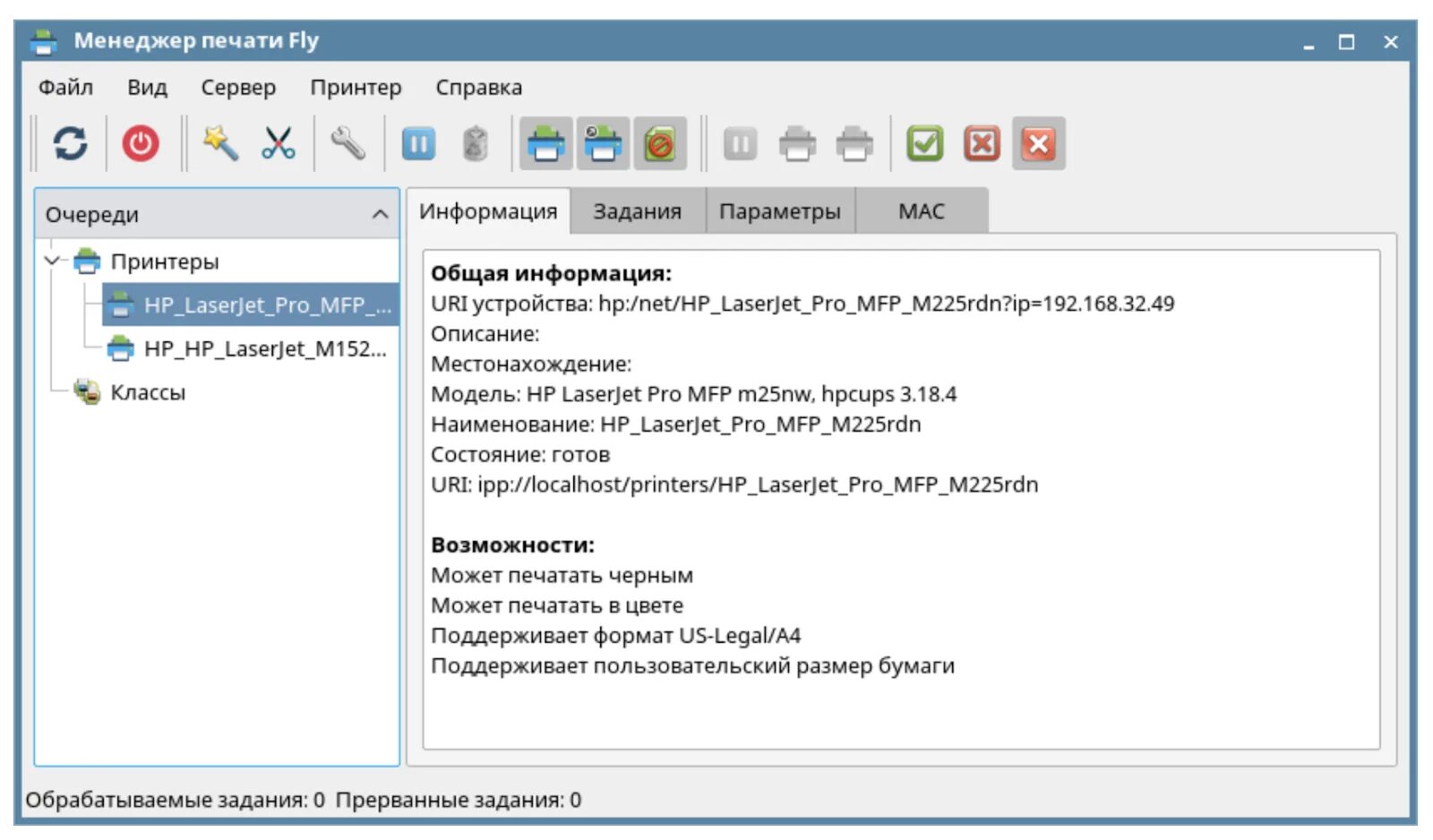The image size is (1433, 840).
Task: Toggle the highlighted orange X toolbar button
Action: pos(1039,143)
